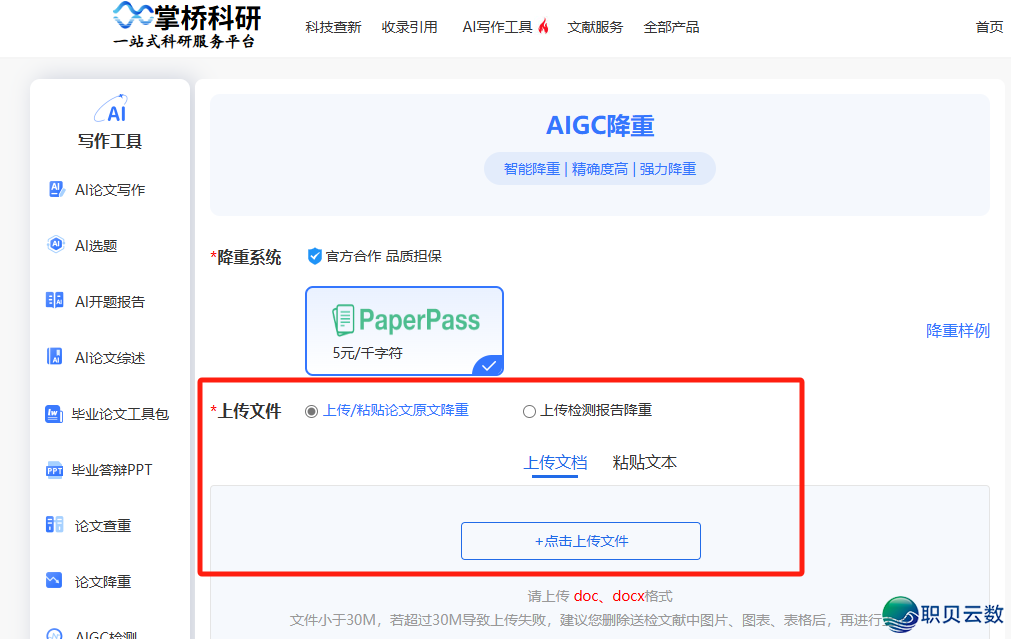
Task: Click the 毕业论文工具包 sidebar icon
Action: 54,413
